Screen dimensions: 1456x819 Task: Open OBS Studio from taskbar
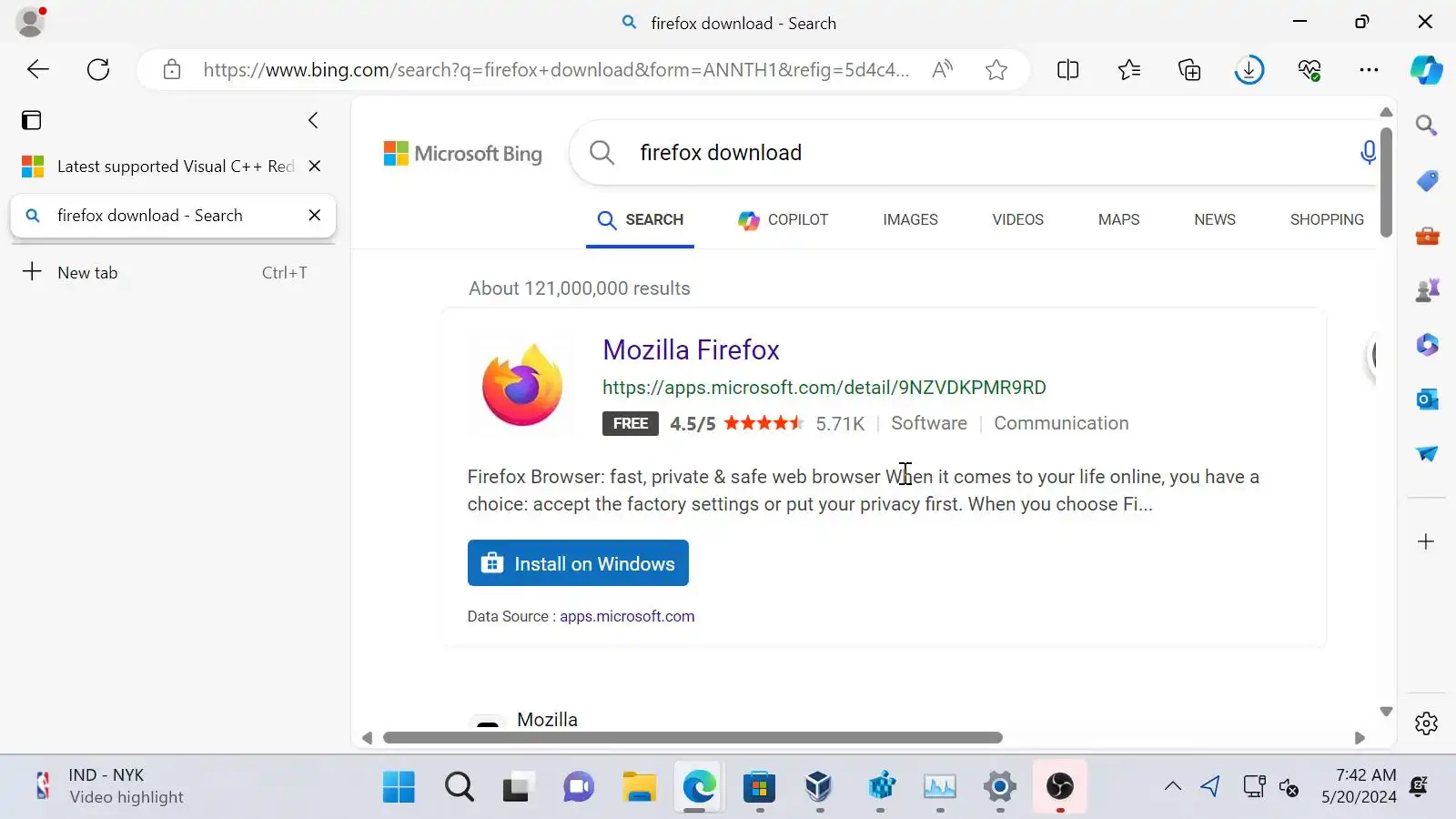(x=1059, y=786)
